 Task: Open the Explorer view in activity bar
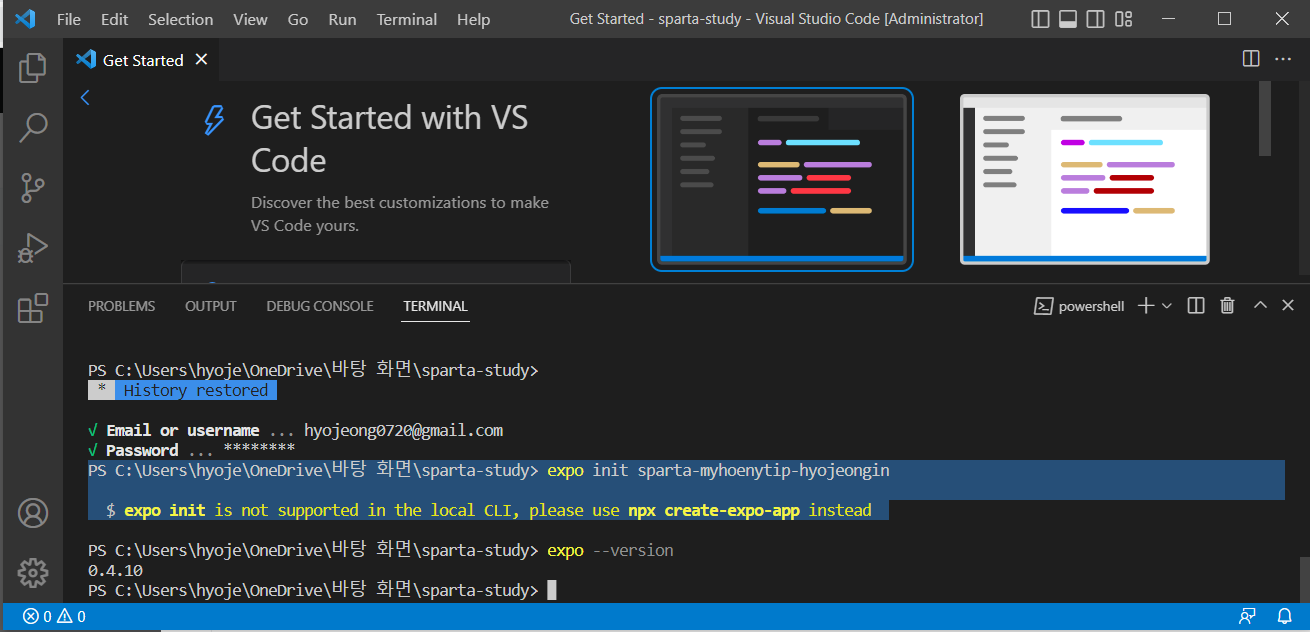(33, 68)
